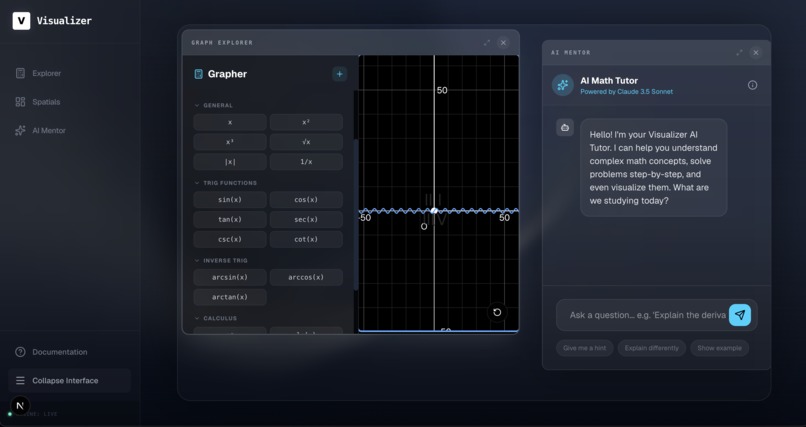806x427 pixels.
Task: Plot the cos(x) function
Action: tap(306, 200)
